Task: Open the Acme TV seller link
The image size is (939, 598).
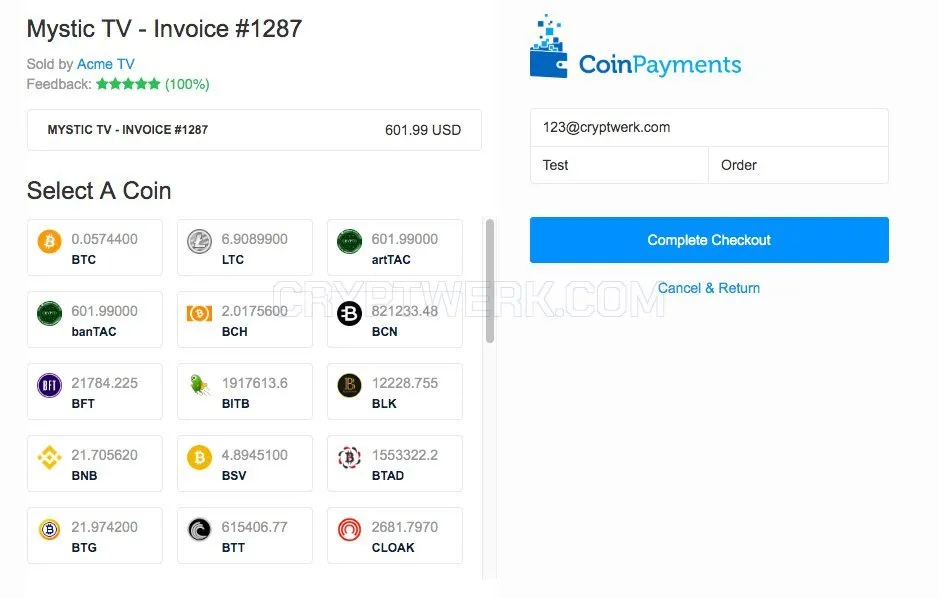Action: point(105,64)
